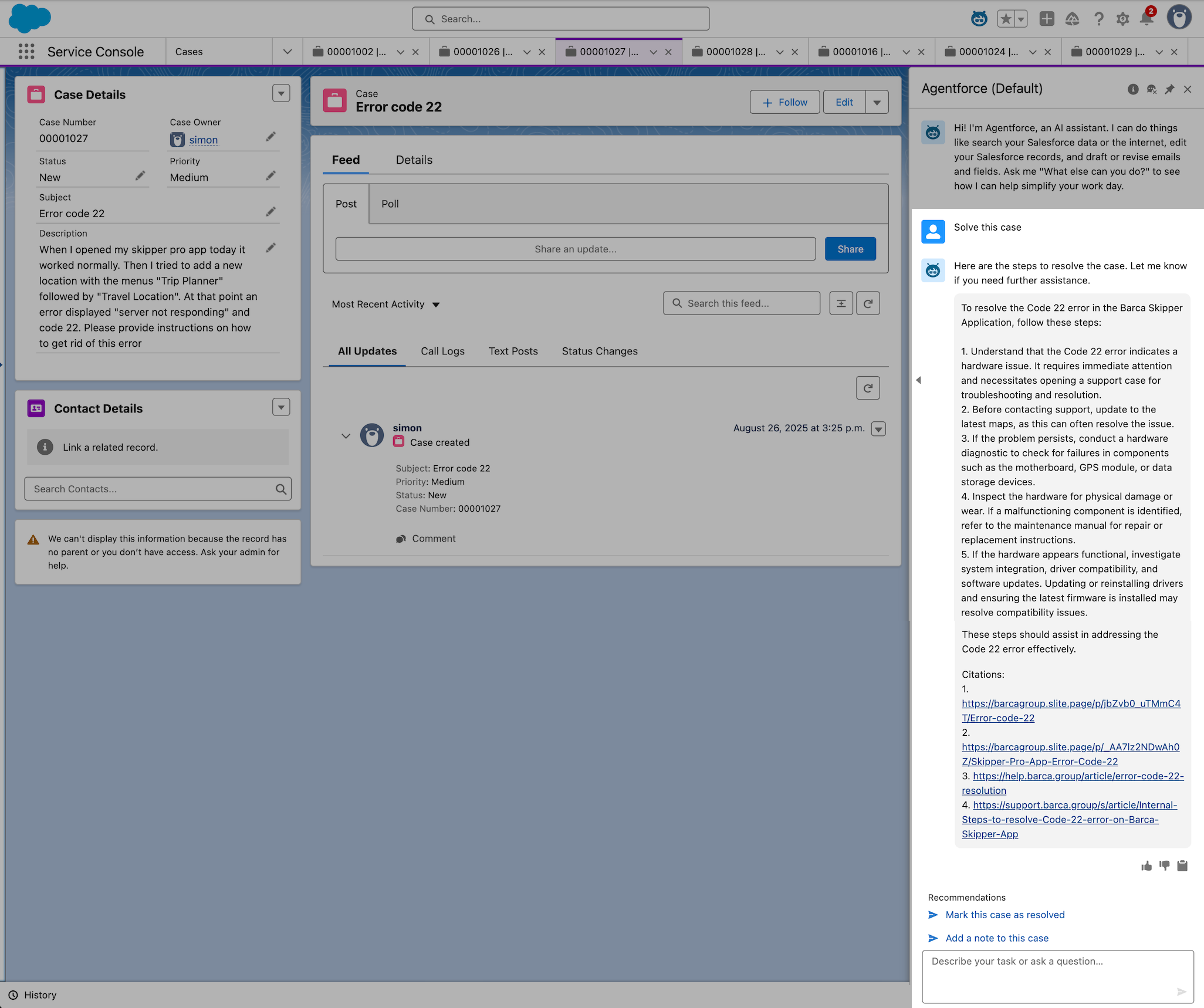
Task: Click the Follow button
Action: coord(784,103)
